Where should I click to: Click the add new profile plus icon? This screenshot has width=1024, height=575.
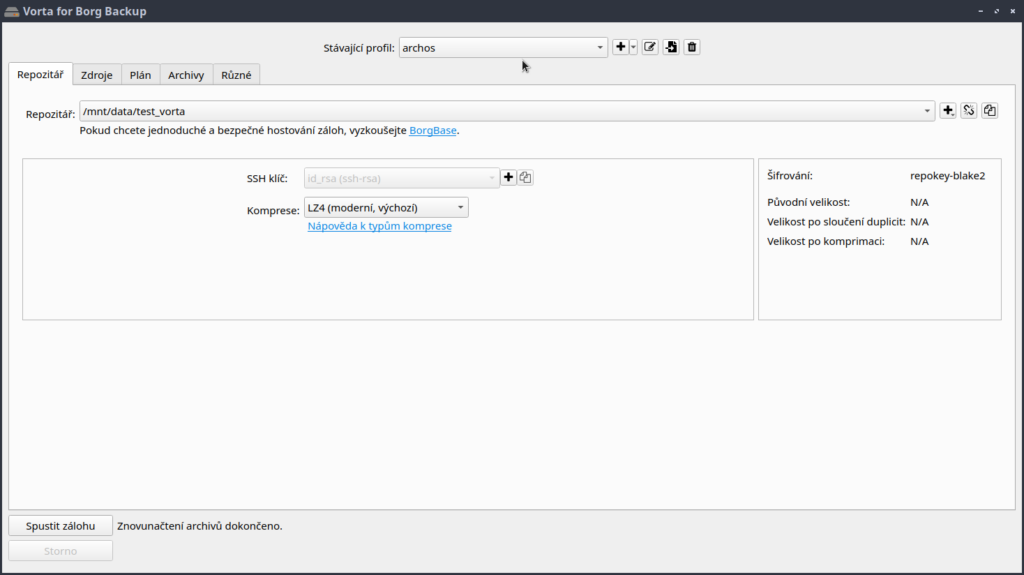click(x=621, y=47)
